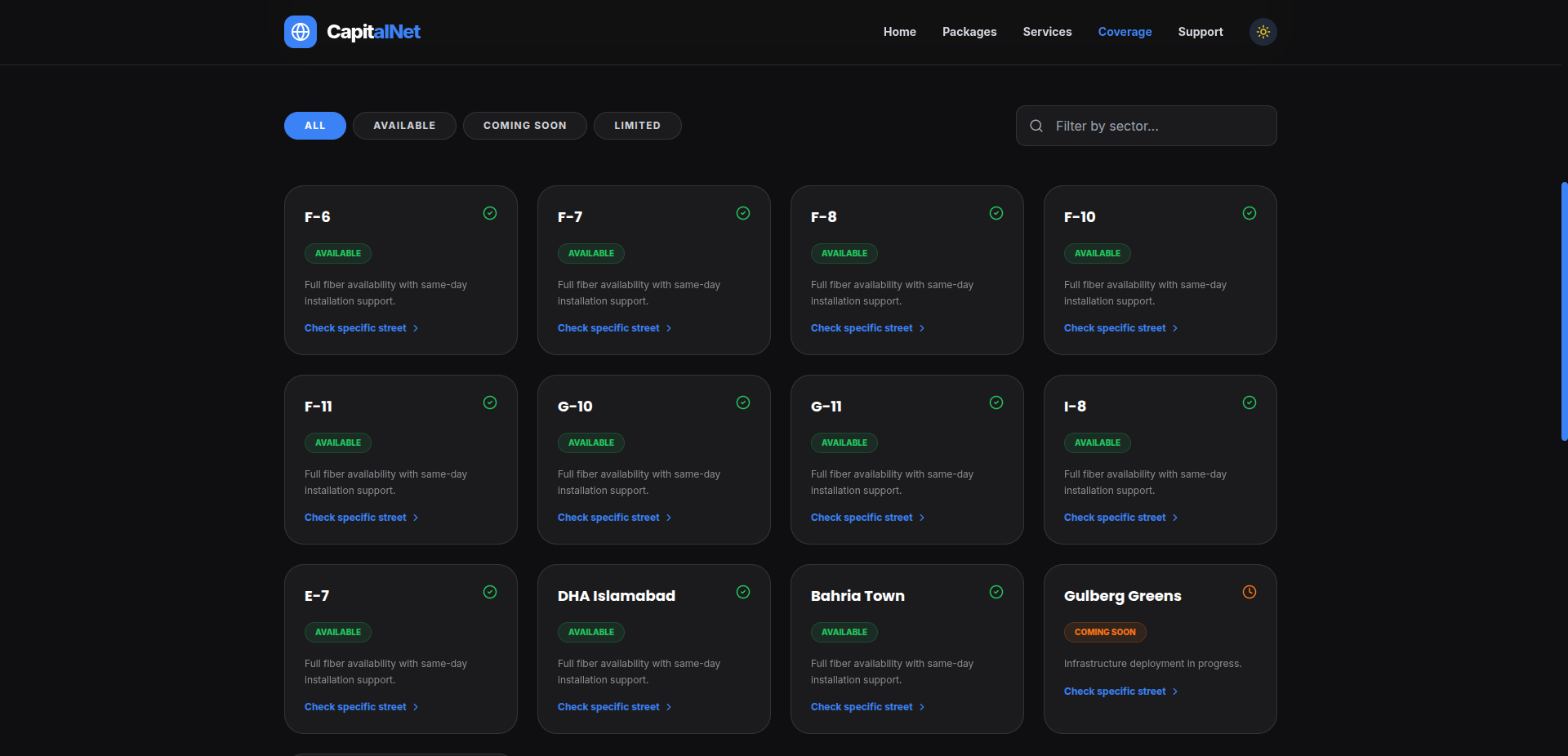Image resolution: width=1568 pixels, height=756 pixels.
Task: Filter by COMING SOON sectors
Action: (525, 126)
